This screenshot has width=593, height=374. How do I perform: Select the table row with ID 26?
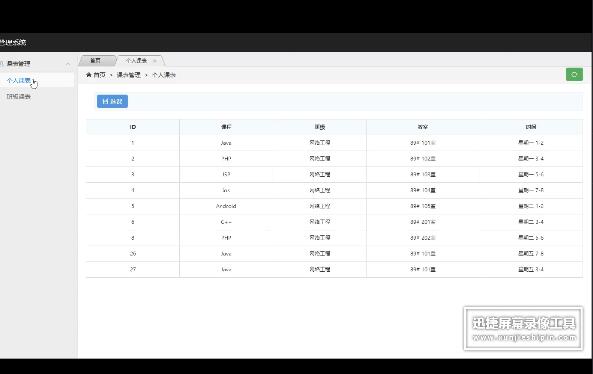point(334,253)
